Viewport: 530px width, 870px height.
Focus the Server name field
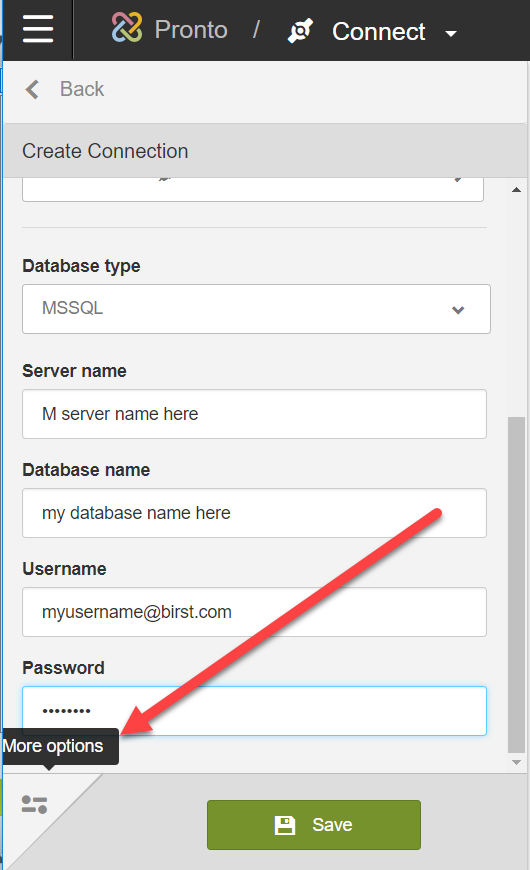point(254,414)
